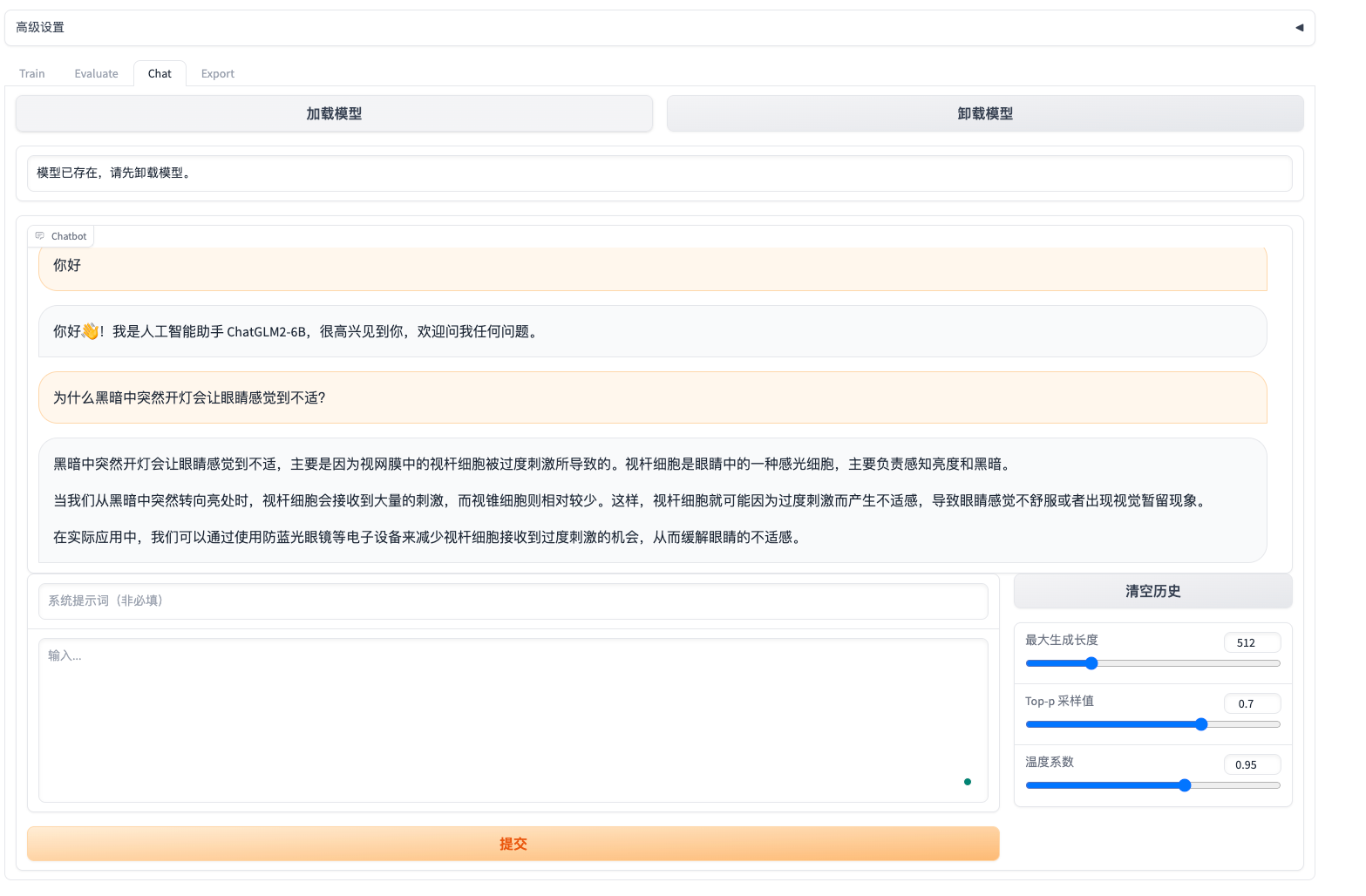Click the green dot icon in input box
Image resolution: width=1366 pixels, height=896 pixels.
tap(968, 782)
